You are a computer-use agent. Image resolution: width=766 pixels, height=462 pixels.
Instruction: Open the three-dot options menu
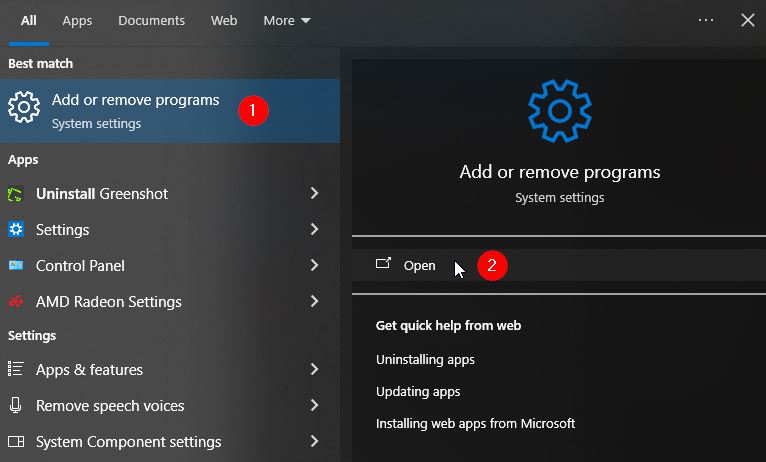coord(706,20)
